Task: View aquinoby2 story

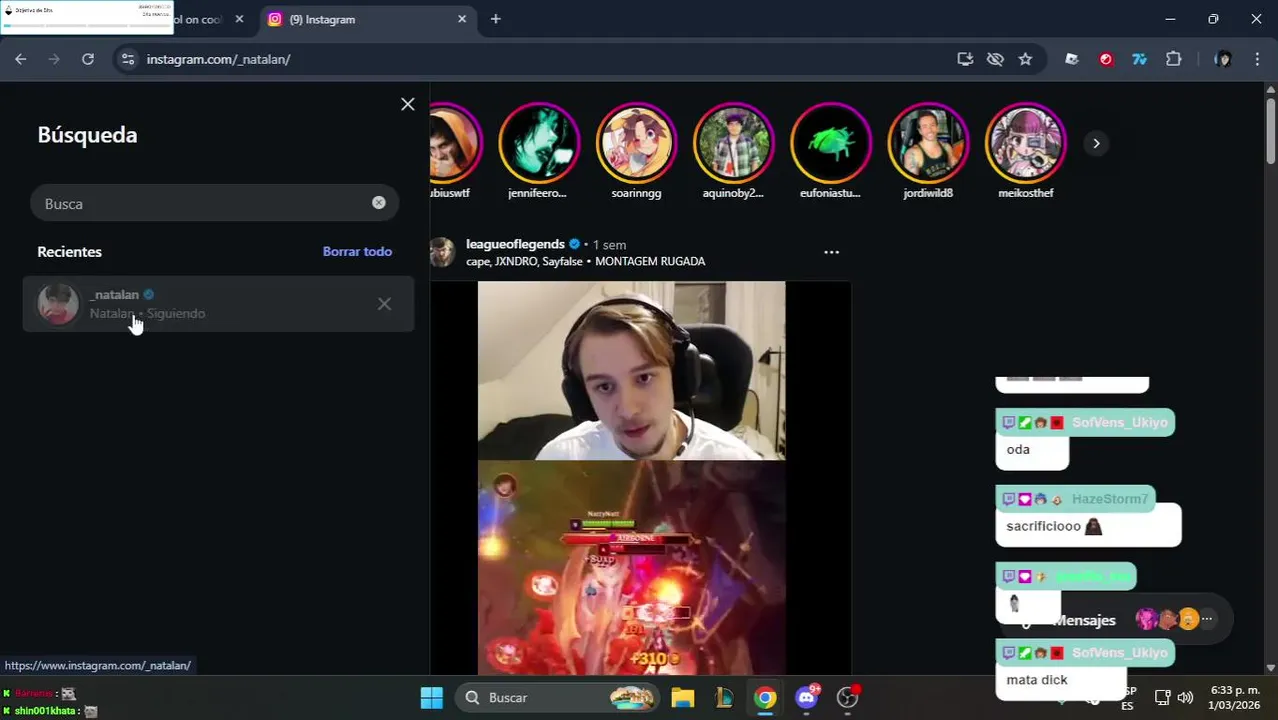Action: 733,143
